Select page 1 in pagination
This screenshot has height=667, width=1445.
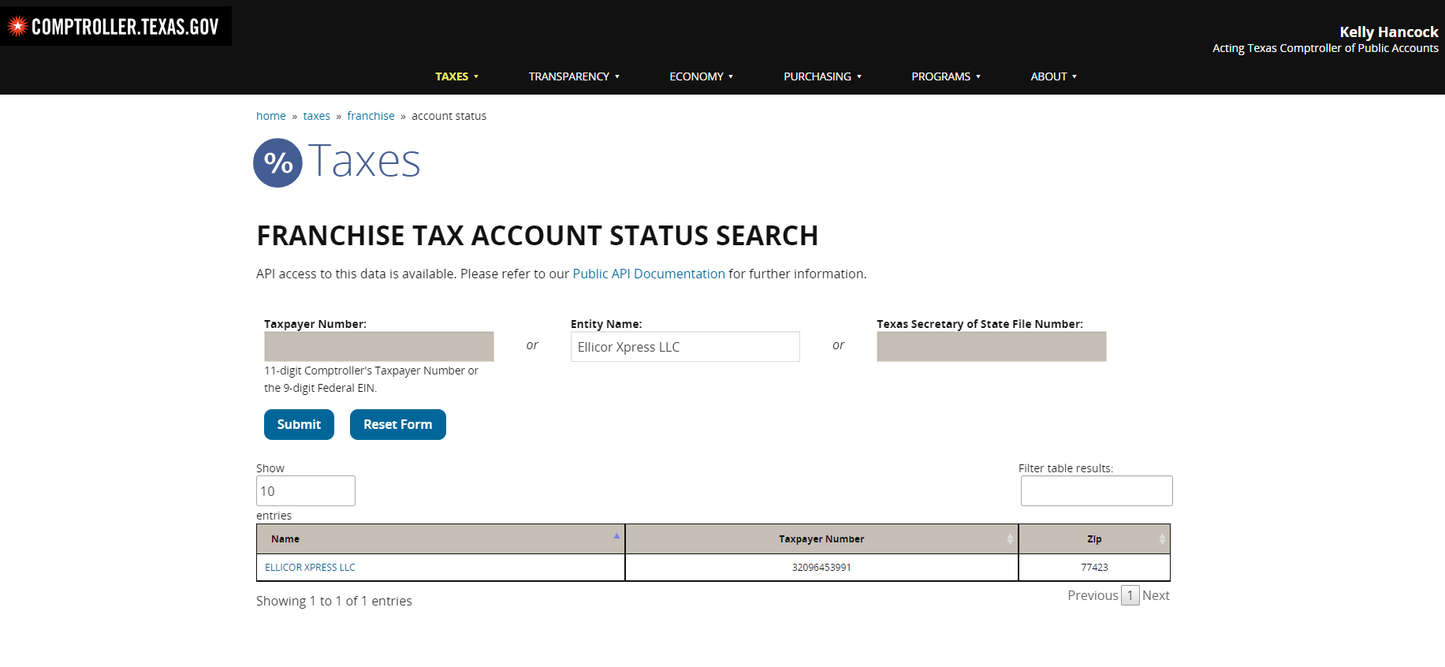coord(1130,596)
